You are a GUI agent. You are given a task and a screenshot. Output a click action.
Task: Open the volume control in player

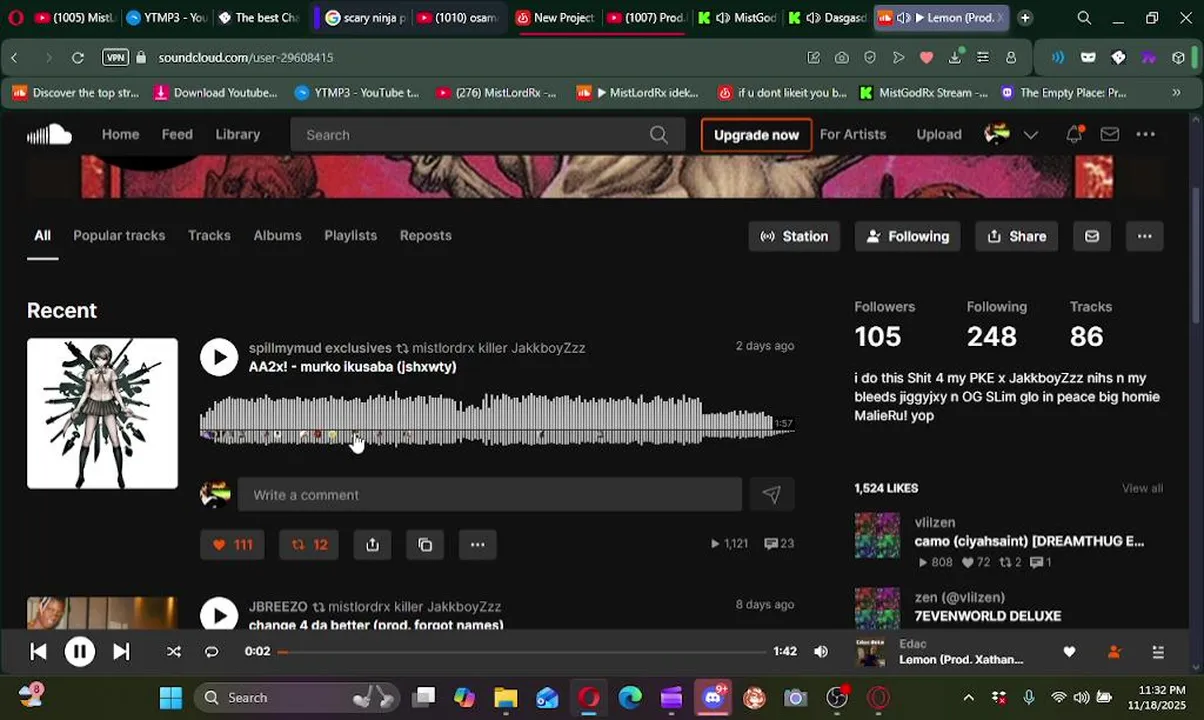pos(821,652)
